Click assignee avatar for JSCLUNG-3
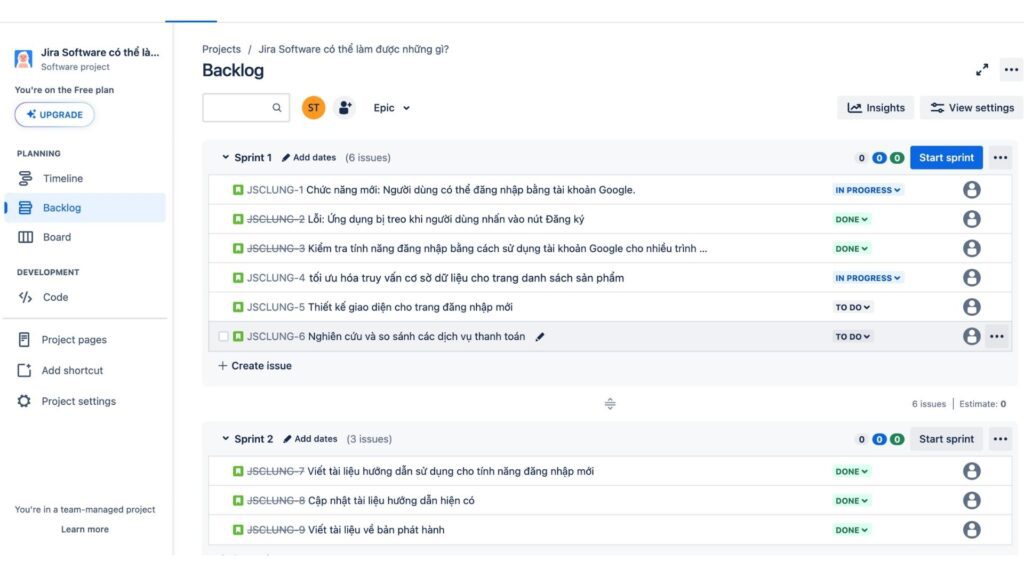1024x576 pixels. tap(972, 249)
